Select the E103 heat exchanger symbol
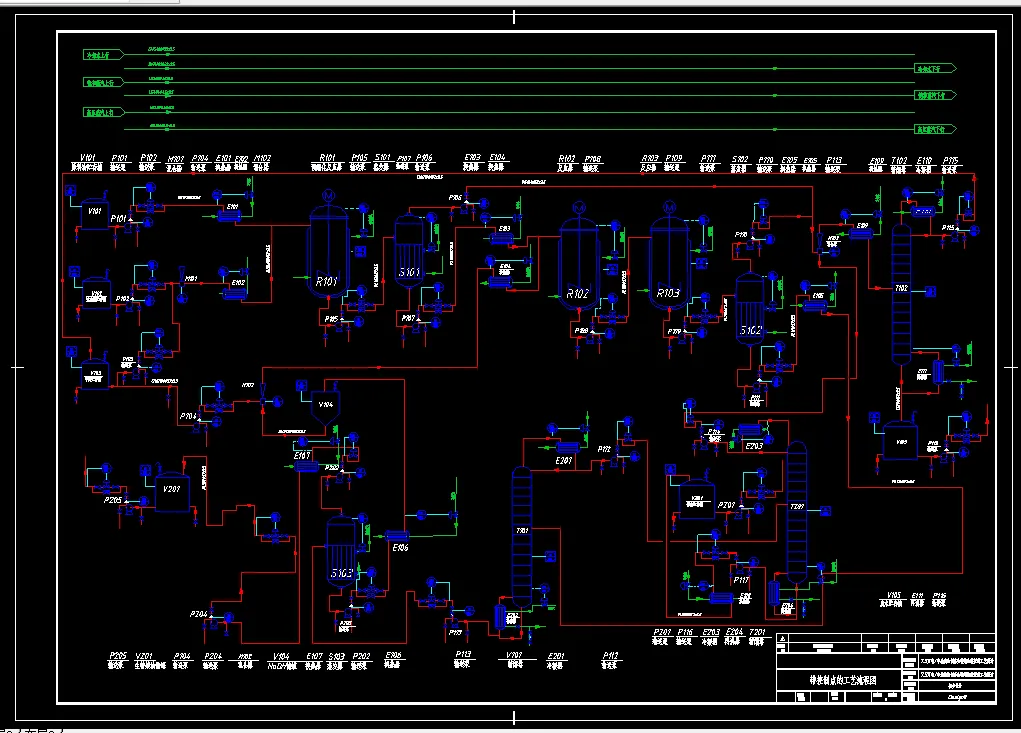The image size is (1021, 733). (x=501, y=239)
